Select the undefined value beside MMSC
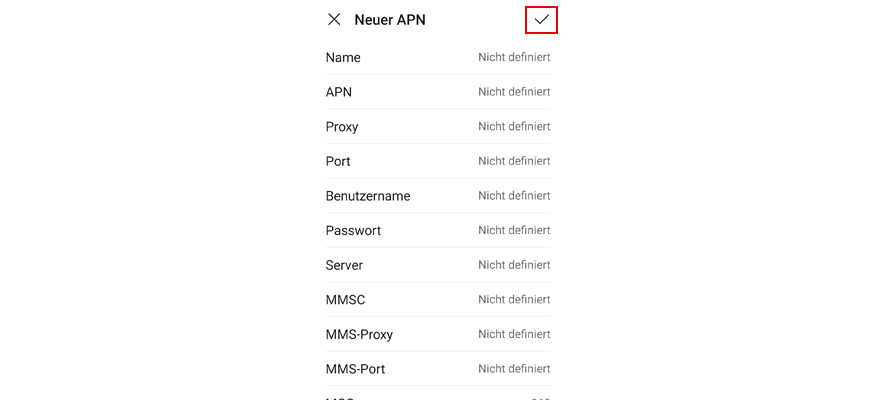The width and height of the screenshot is (879, 400). coord(514,300)
